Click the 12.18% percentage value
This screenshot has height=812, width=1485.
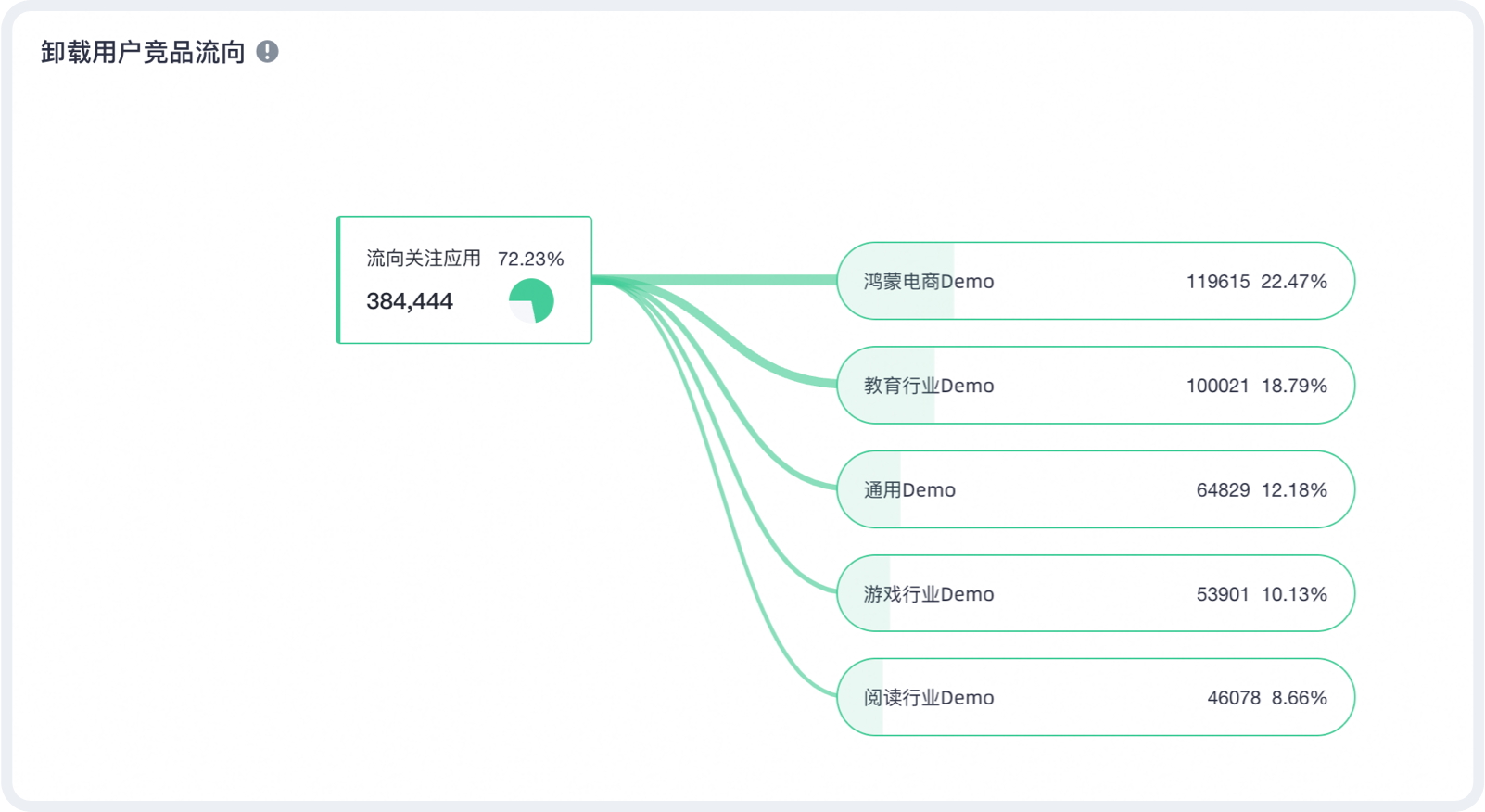click(1294, 490)
